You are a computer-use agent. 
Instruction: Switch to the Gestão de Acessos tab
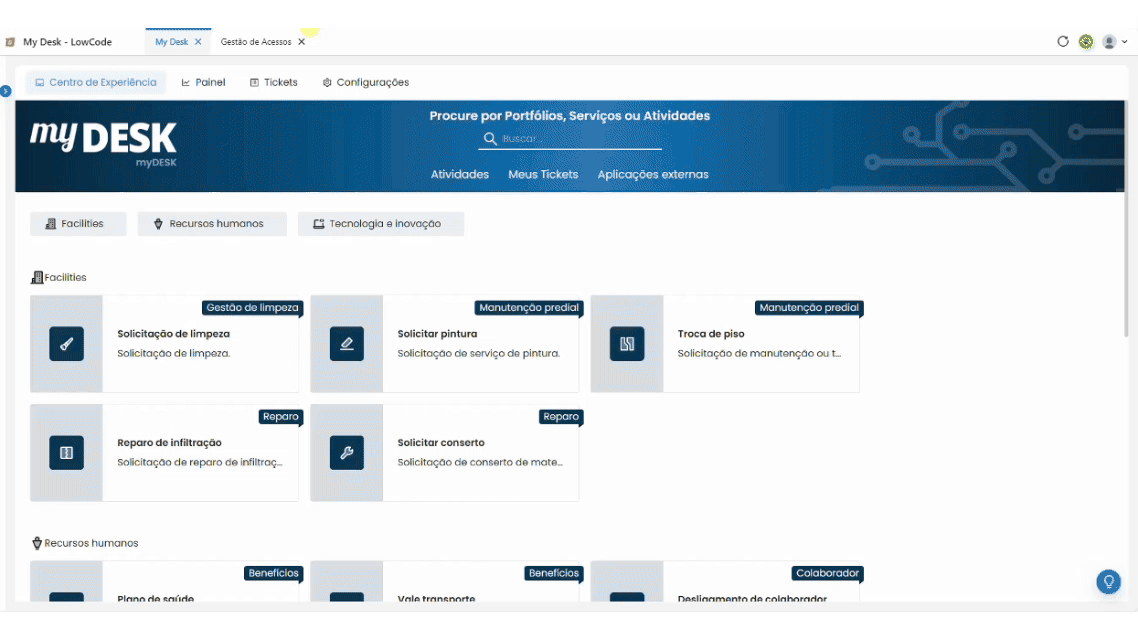pos(255,42)
